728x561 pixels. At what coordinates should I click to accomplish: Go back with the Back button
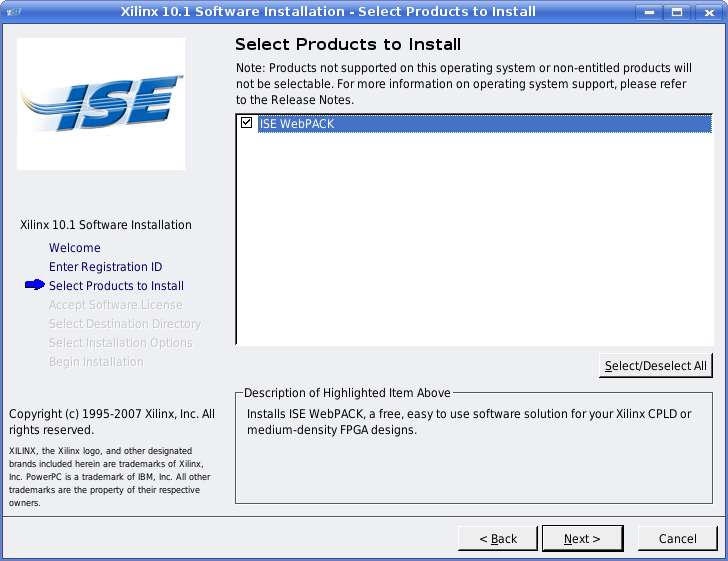pyautogui.click(x=498, y=539)
